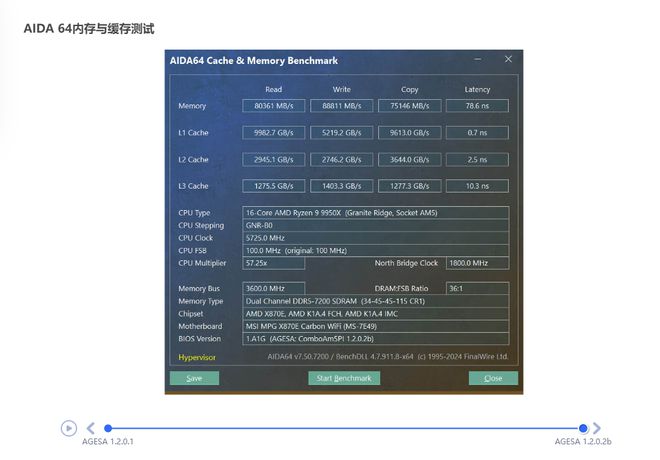Click the Latency column header
Screen dimensions: 660x460
click(x=477, y=89)
